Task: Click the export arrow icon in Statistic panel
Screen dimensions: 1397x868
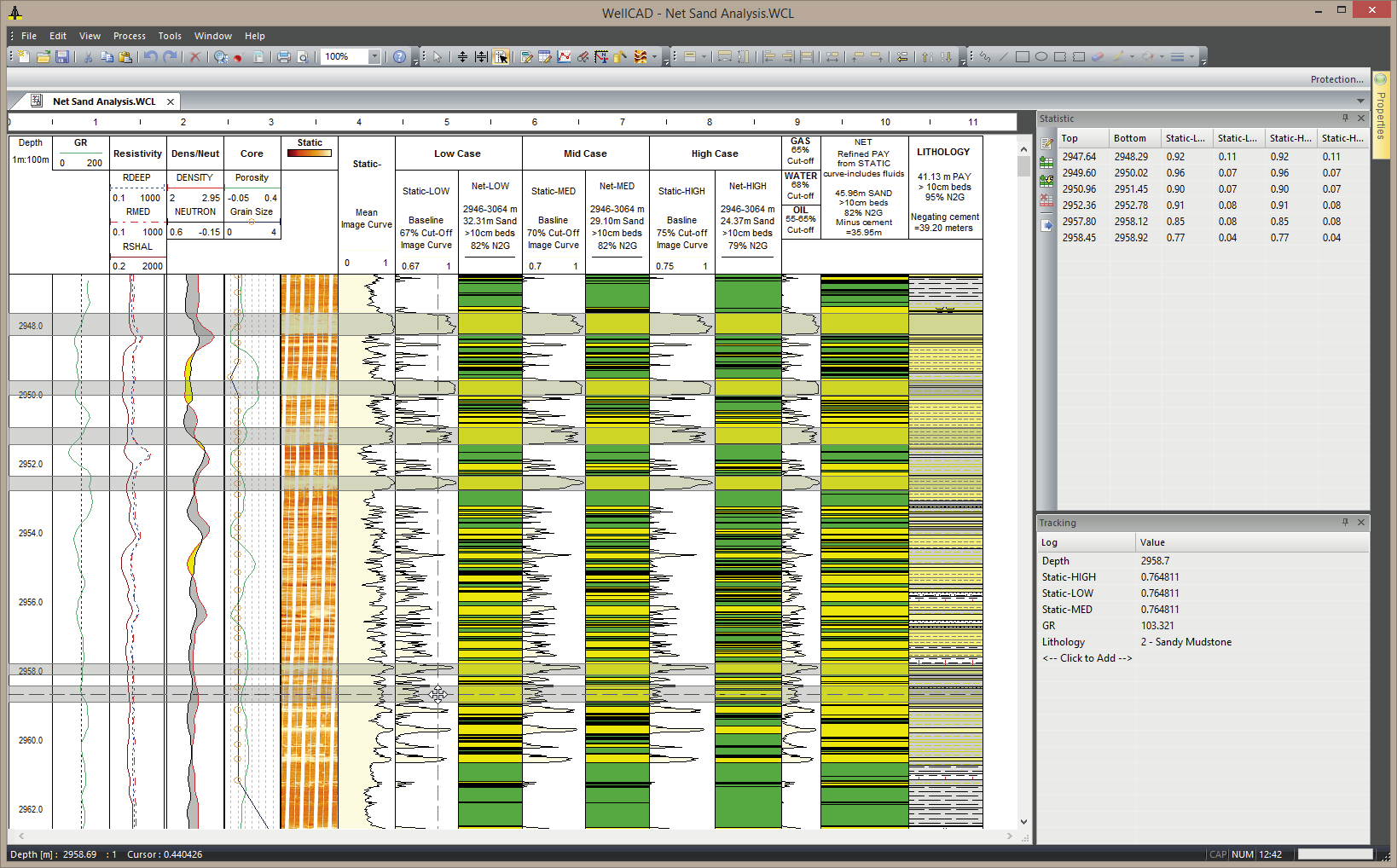Action: 1046,226
